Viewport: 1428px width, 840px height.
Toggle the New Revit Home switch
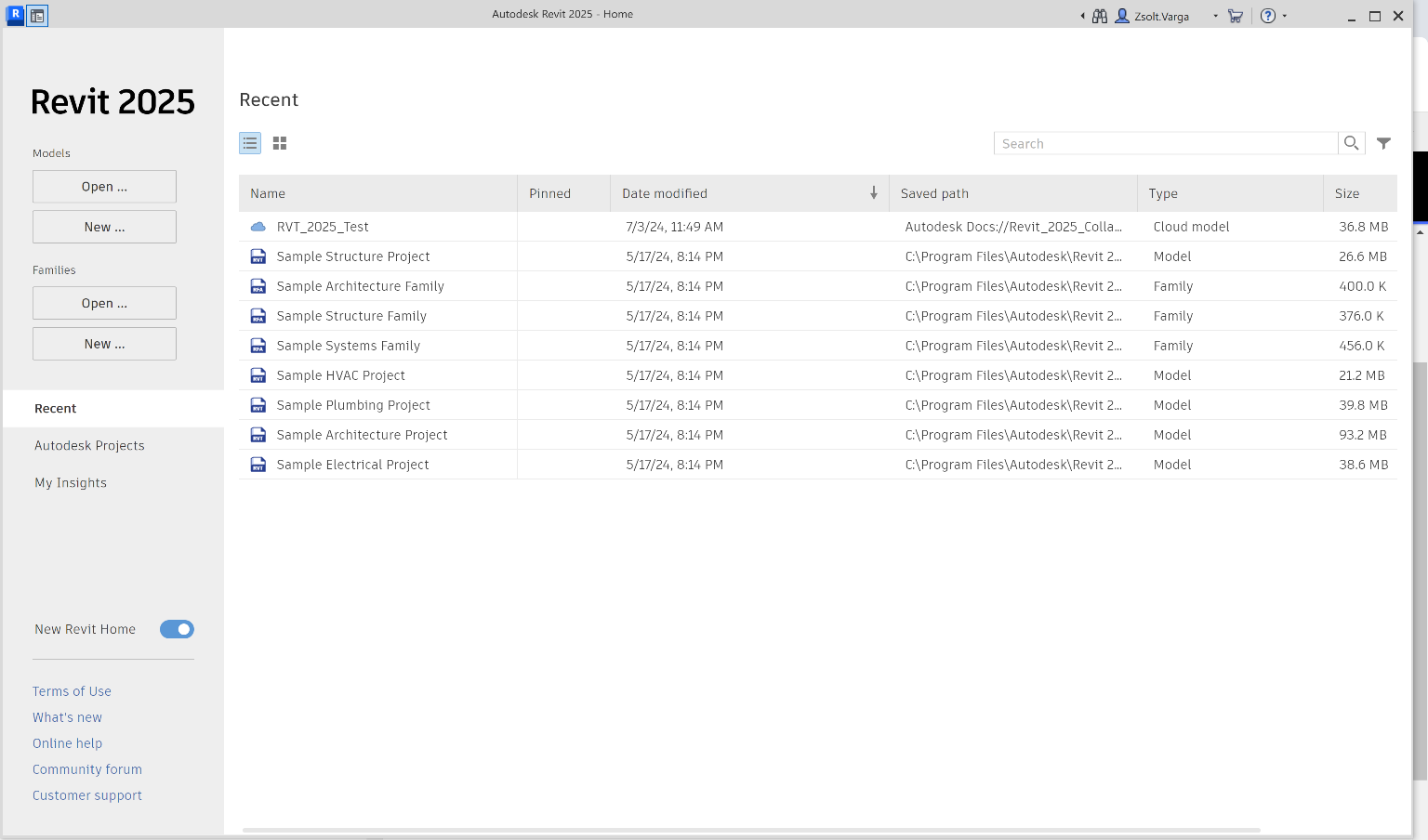tap(177, 629)
